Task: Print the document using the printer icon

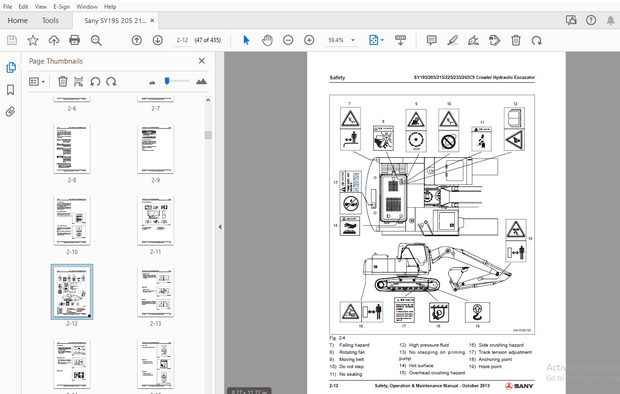Action: pyautogui.click(x=74, y=40)
